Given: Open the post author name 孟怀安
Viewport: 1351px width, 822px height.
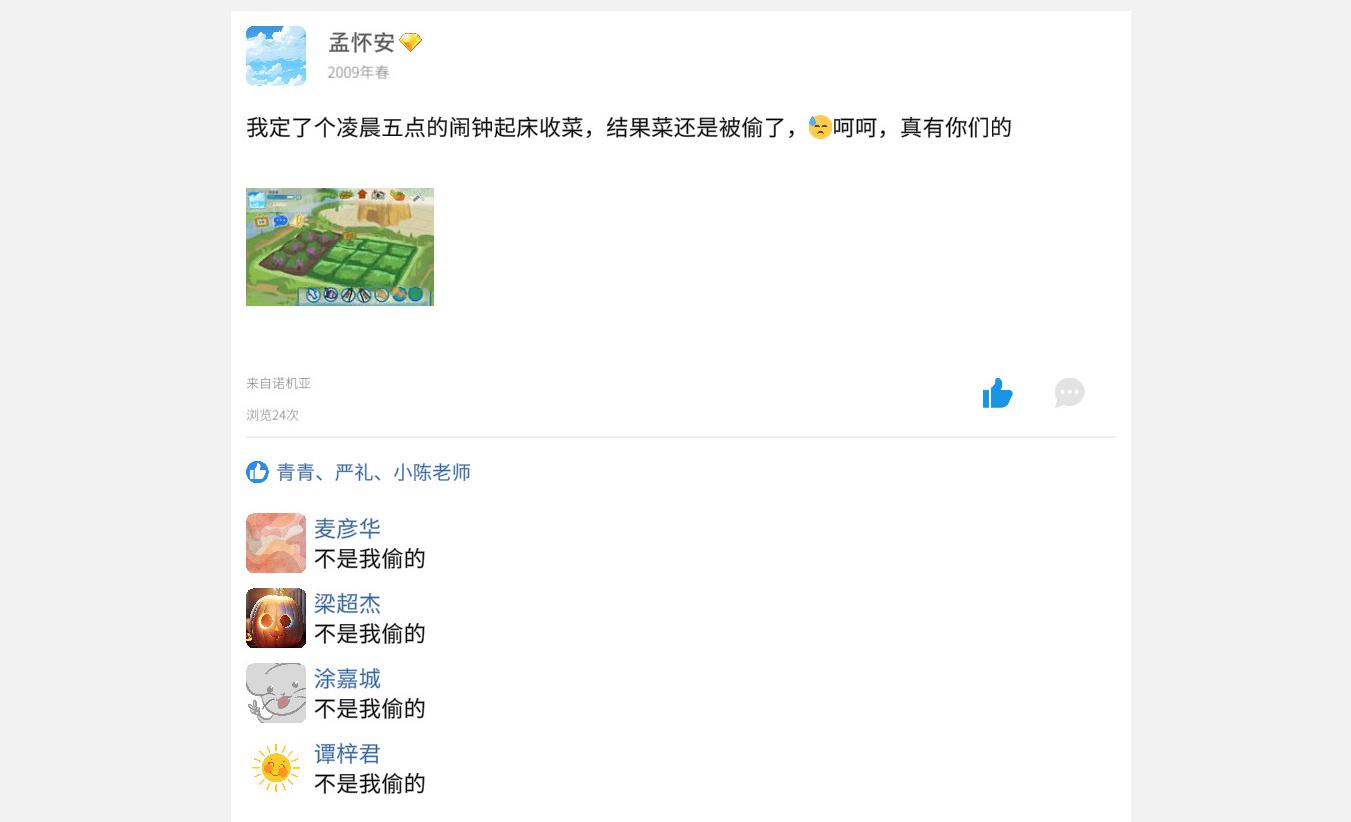Looking at the screenshot, I should click(x=361, y=43).
